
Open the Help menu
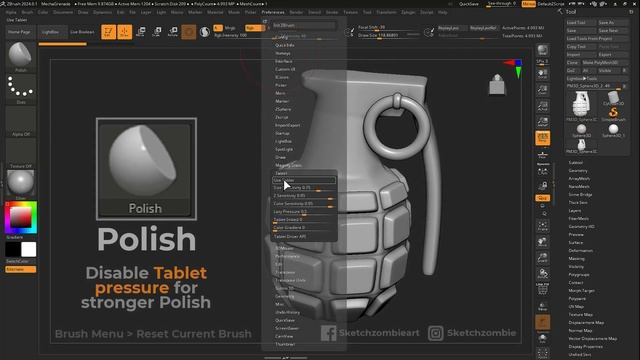pos(442,12)
